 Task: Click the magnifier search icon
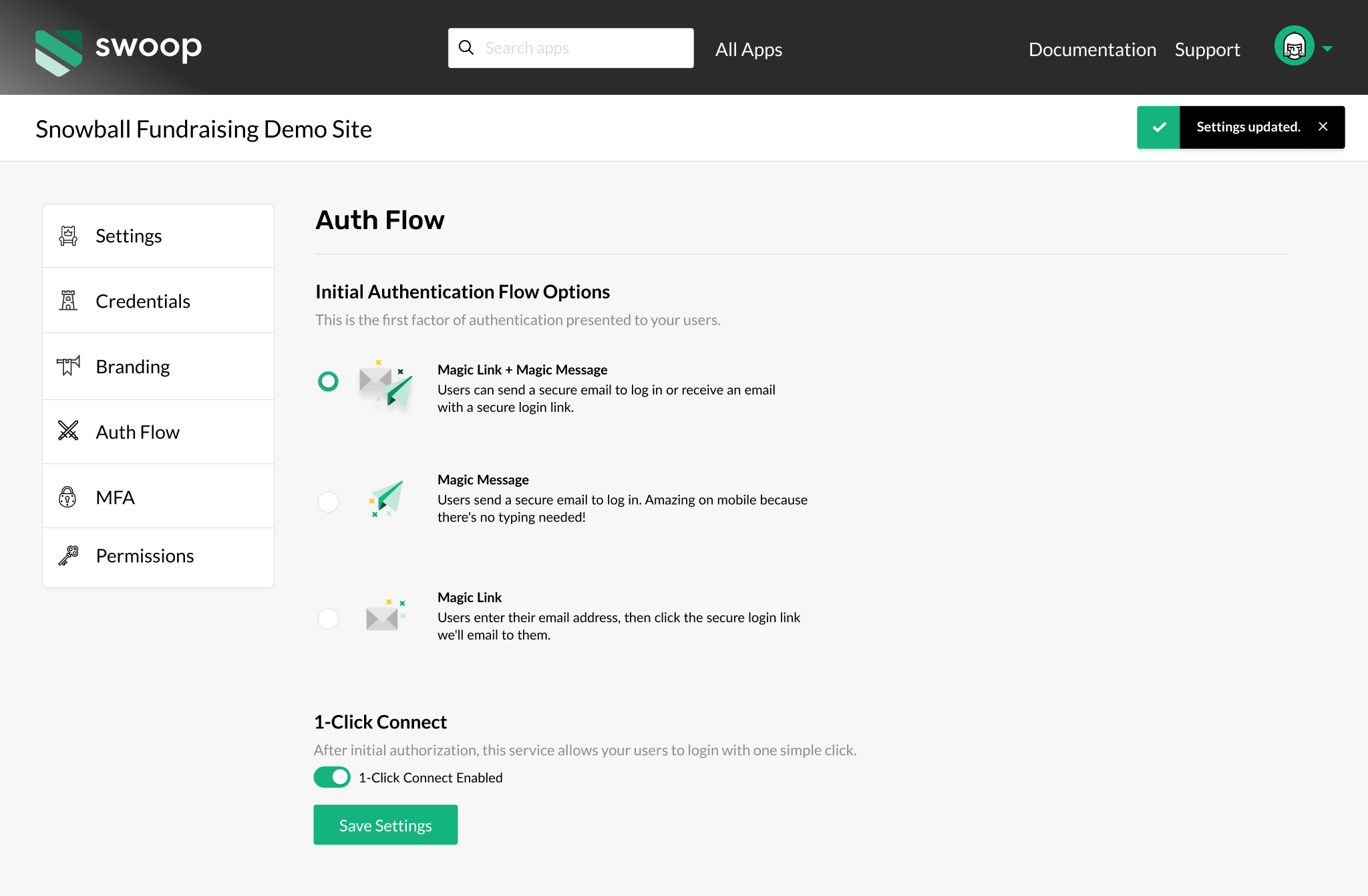click(x=466, y=48)
